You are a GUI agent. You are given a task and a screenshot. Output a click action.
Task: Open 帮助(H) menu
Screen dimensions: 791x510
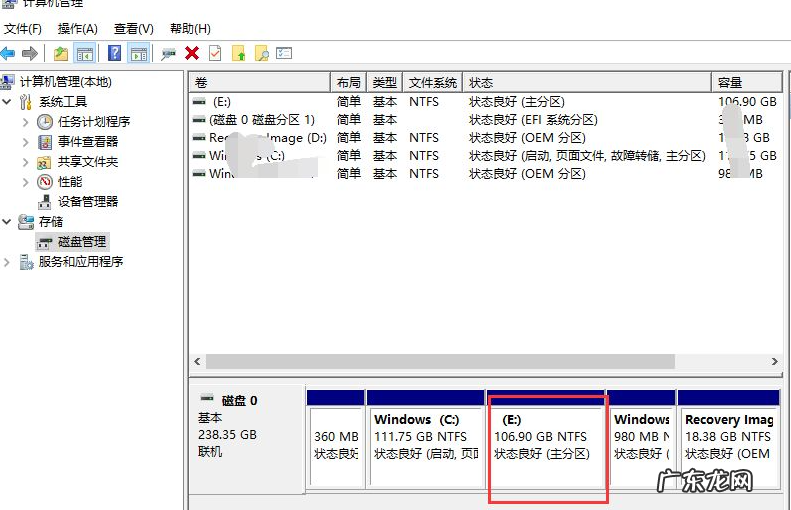tap(190, 29)
